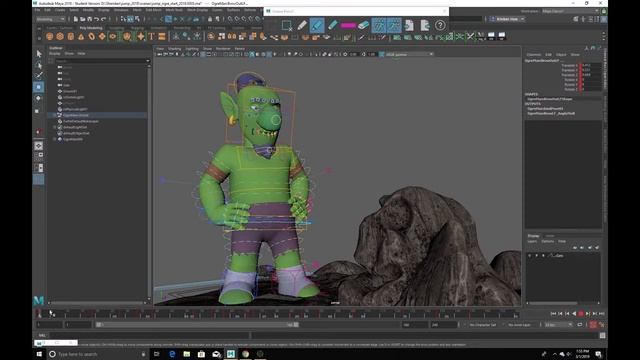Create a polygon sphere from the shelf
This screenshot has height=360, width=640.
pyautogui.click(x=50, y=37)
